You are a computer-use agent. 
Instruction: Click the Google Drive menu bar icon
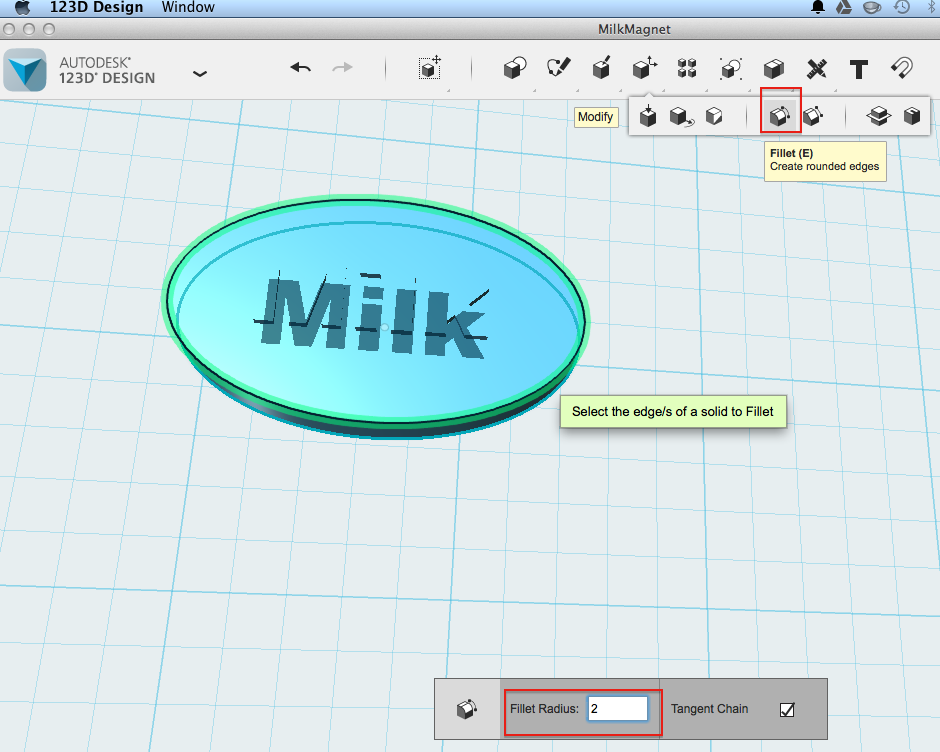844,7
